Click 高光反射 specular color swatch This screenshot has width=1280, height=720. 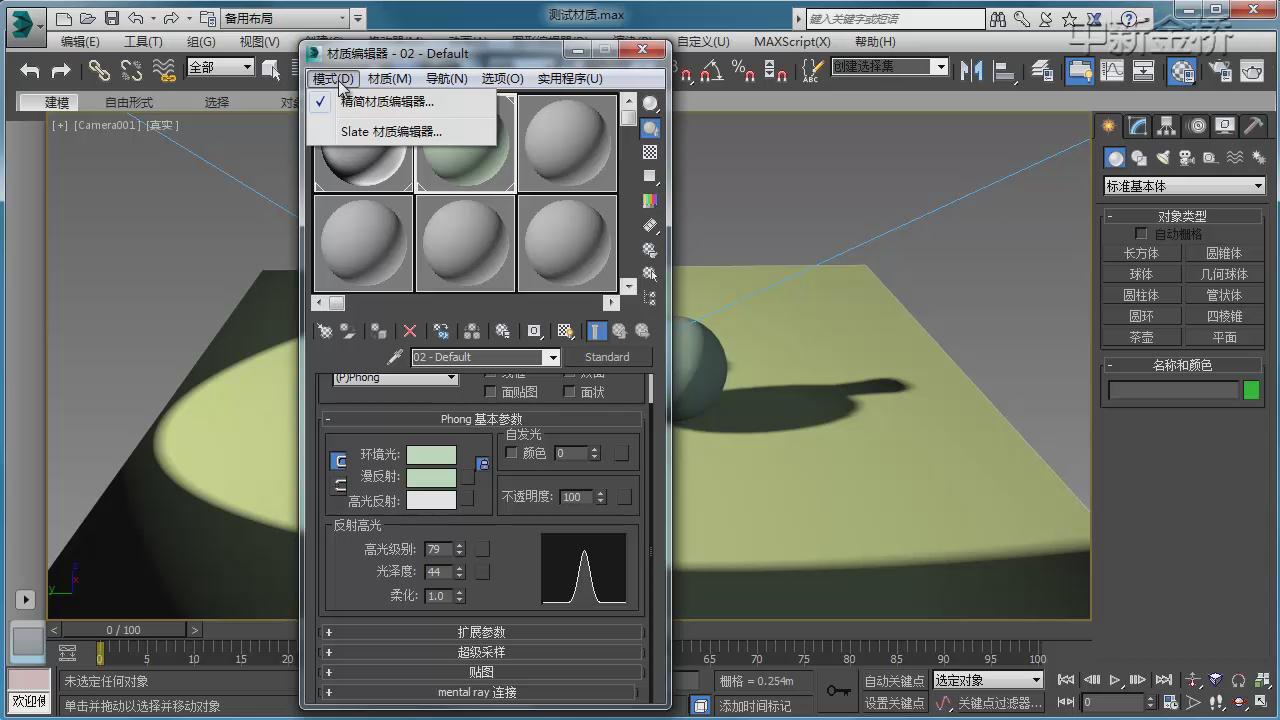pyautogui.click(x=431, y=500)
